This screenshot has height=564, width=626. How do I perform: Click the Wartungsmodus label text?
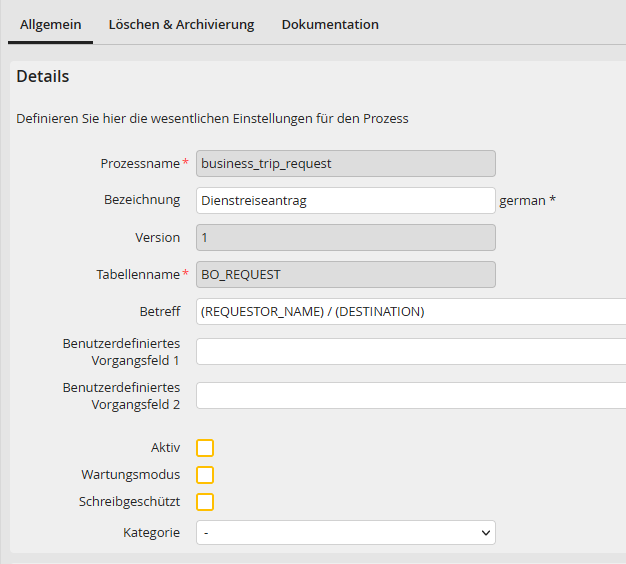tap(130, 475)
